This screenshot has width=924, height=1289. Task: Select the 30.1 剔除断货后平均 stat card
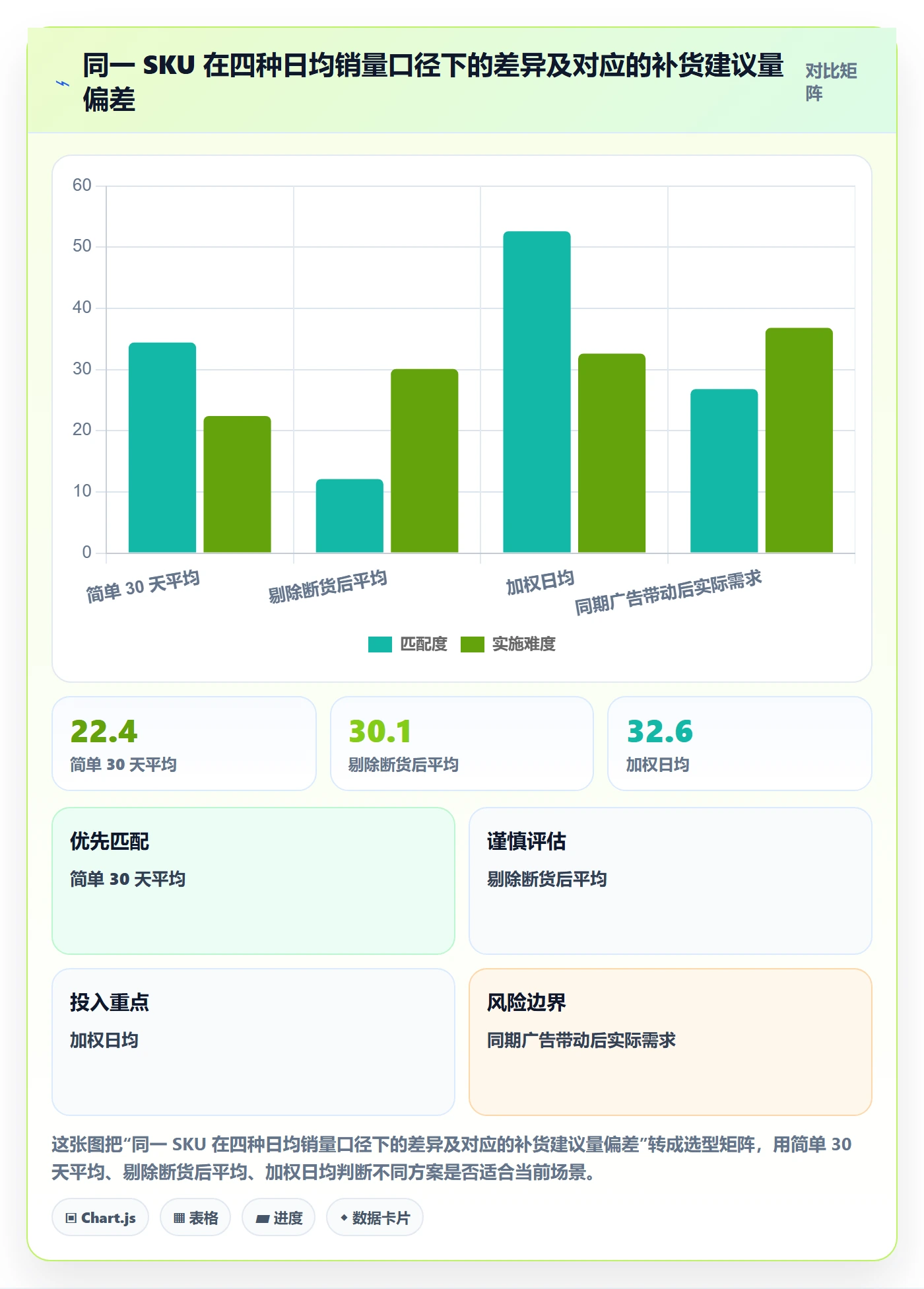tap(462, 744)
